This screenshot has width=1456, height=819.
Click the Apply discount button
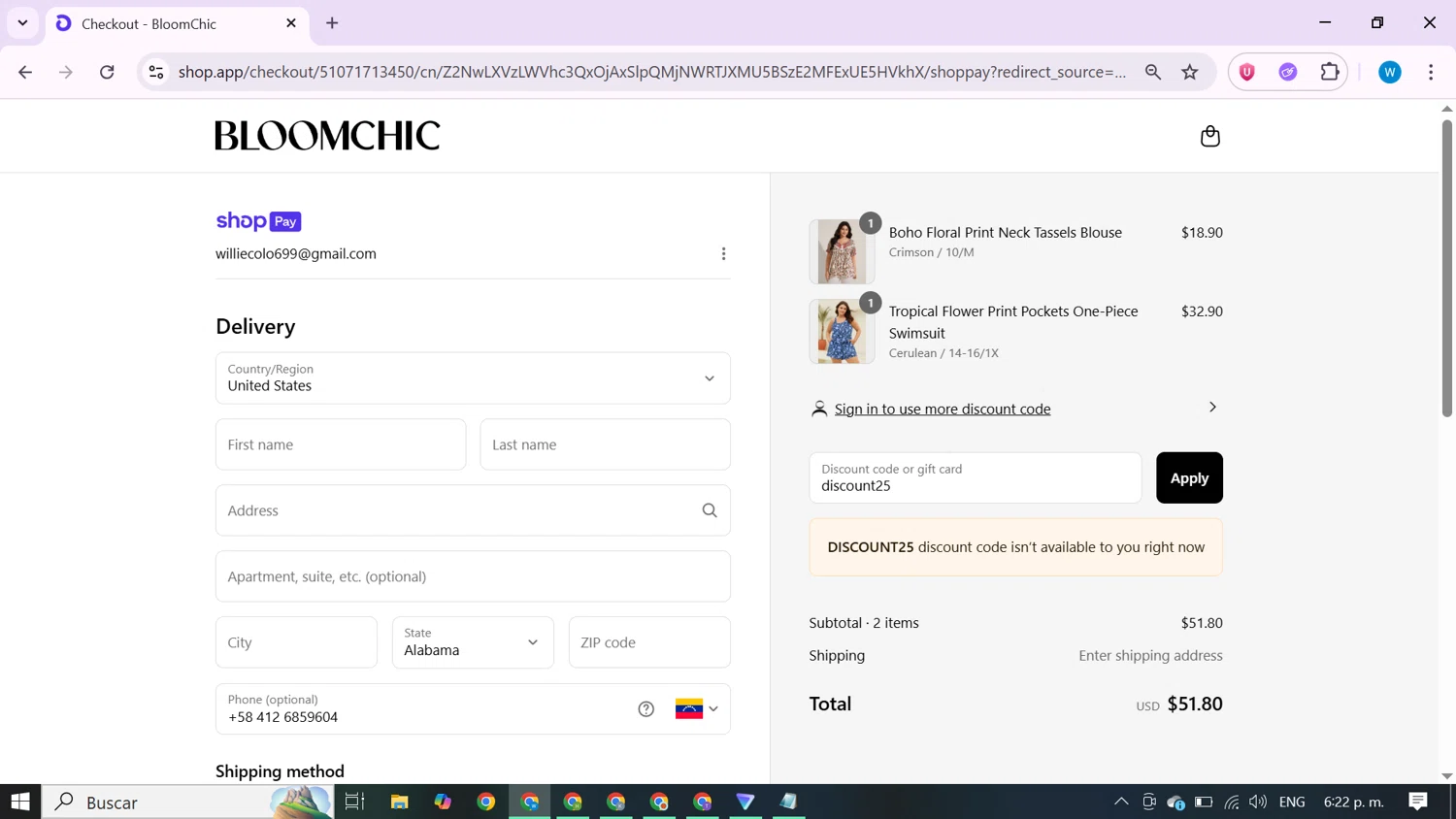click(x=1189, y=477)
